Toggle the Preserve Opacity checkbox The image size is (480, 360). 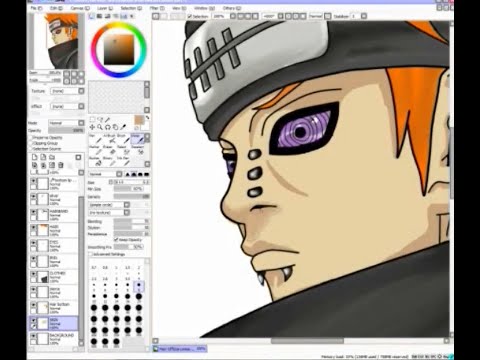[x=31, y=137]
